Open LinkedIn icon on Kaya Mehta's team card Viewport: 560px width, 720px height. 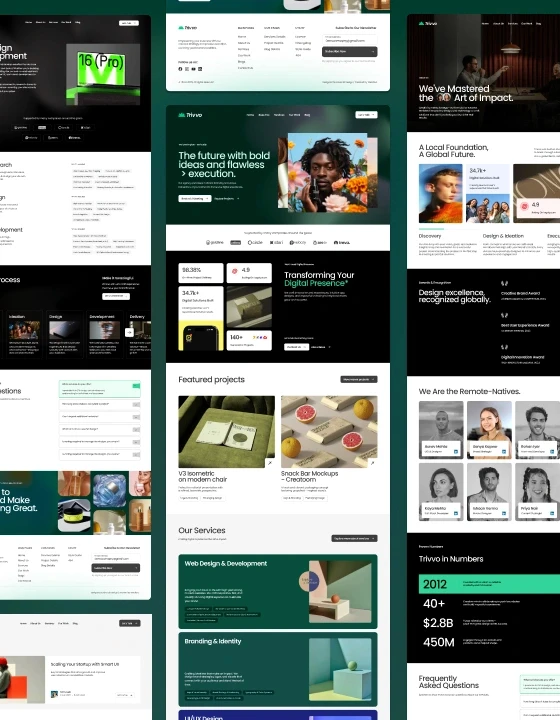coord(456,513)
